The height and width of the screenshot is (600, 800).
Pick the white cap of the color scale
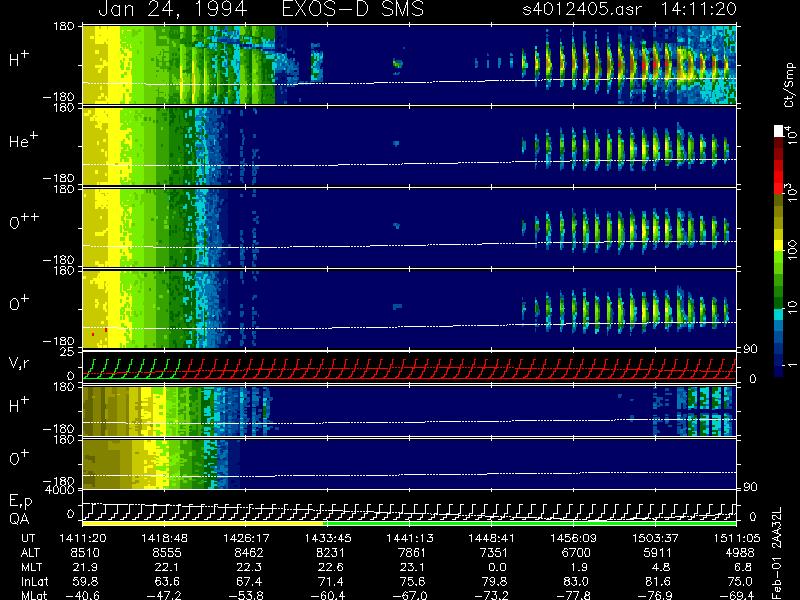779,131
